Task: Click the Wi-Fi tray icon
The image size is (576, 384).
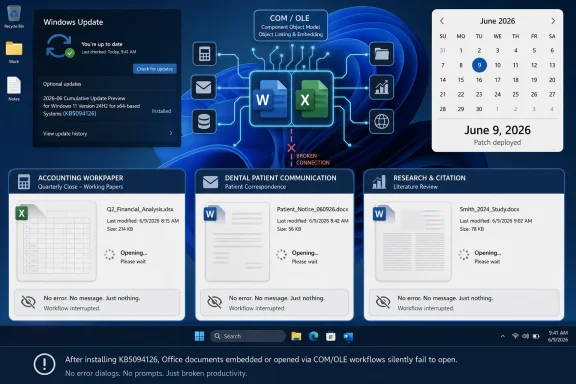Action: pos(515,336)
